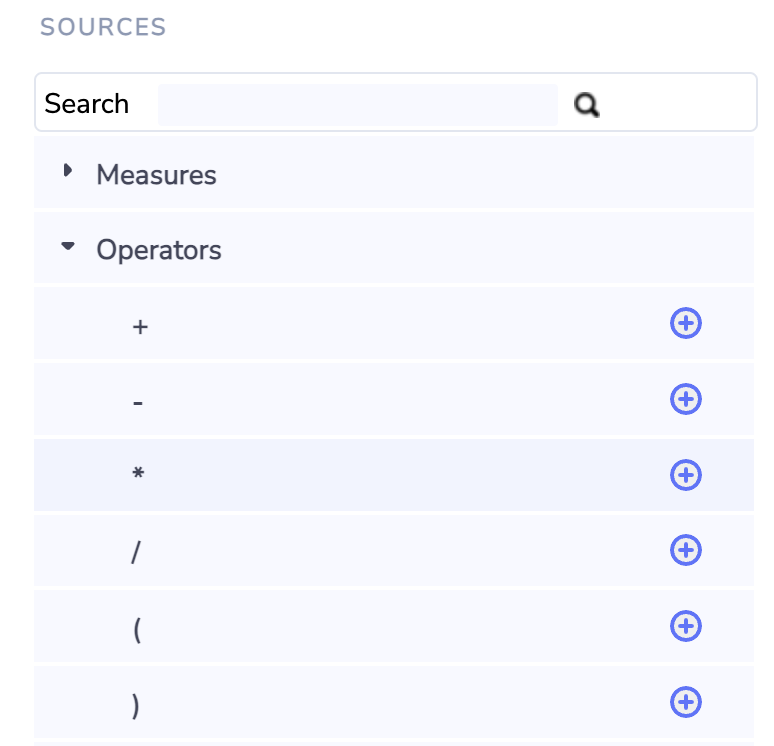Viewport: 774px width, 746px height.
Task: Click inside the Search text field
Action: [357, 104]
